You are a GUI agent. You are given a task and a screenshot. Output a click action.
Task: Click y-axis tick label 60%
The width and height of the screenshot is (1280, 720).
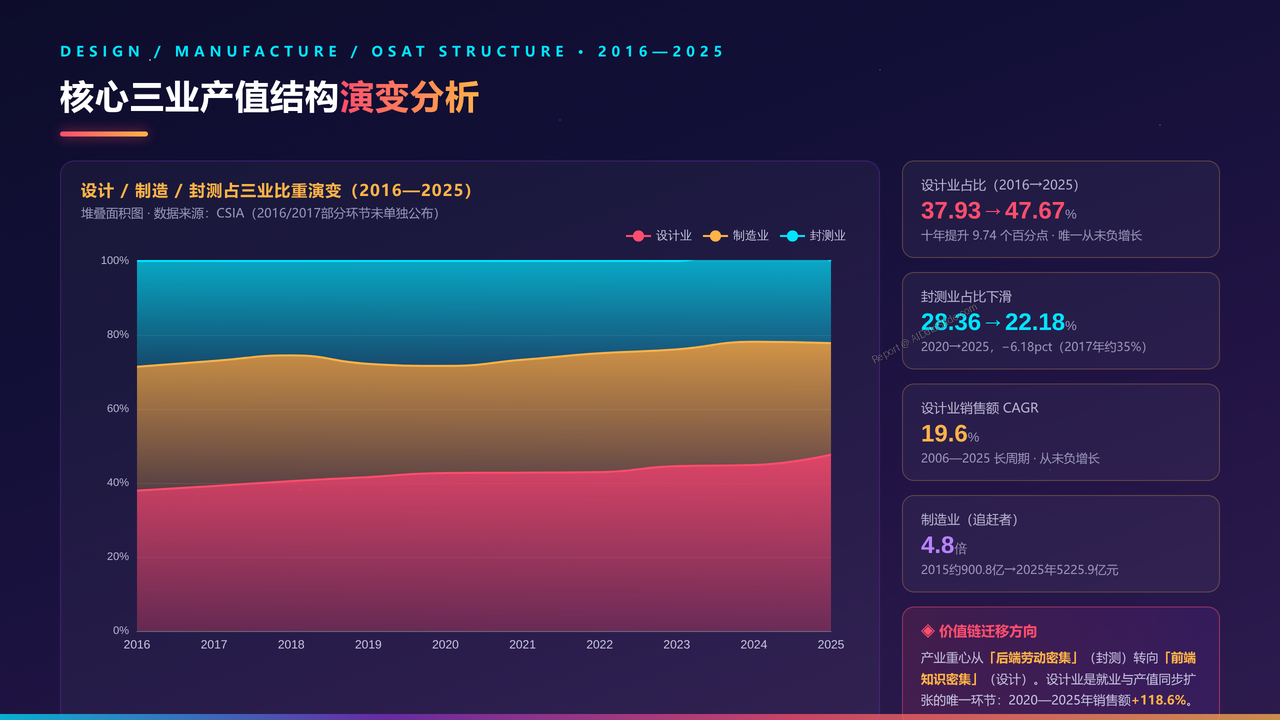pyautogui.click(x=118, y=409)
